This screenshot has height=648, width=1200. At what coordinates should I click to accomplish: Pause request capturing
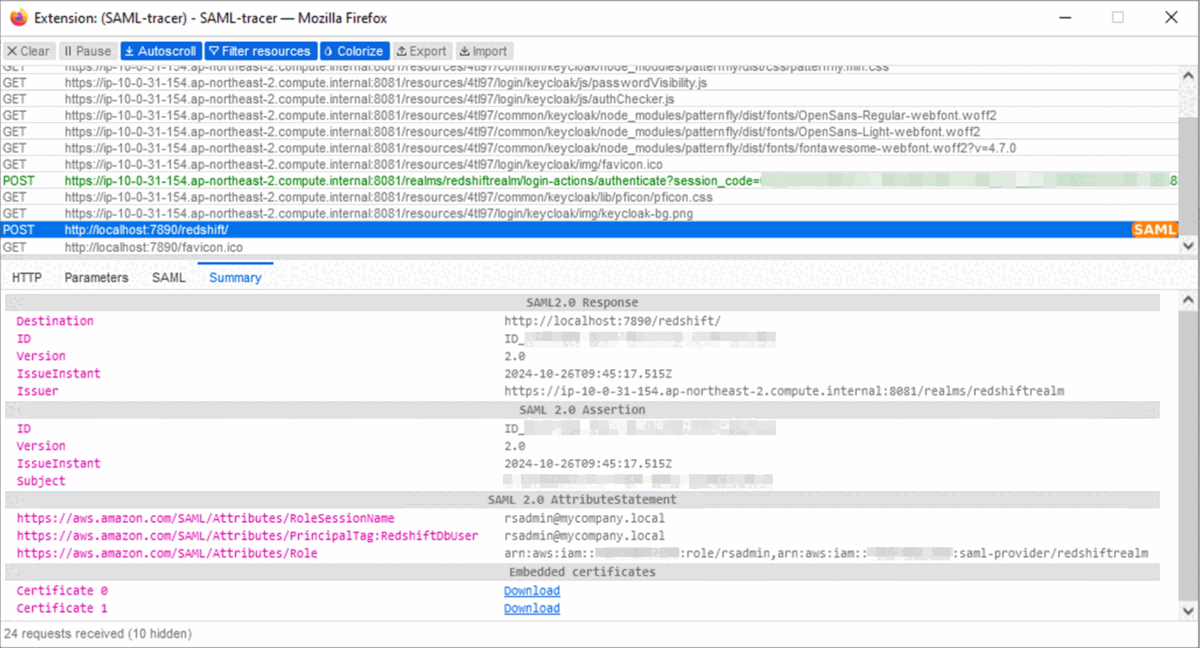pos(87,51)
